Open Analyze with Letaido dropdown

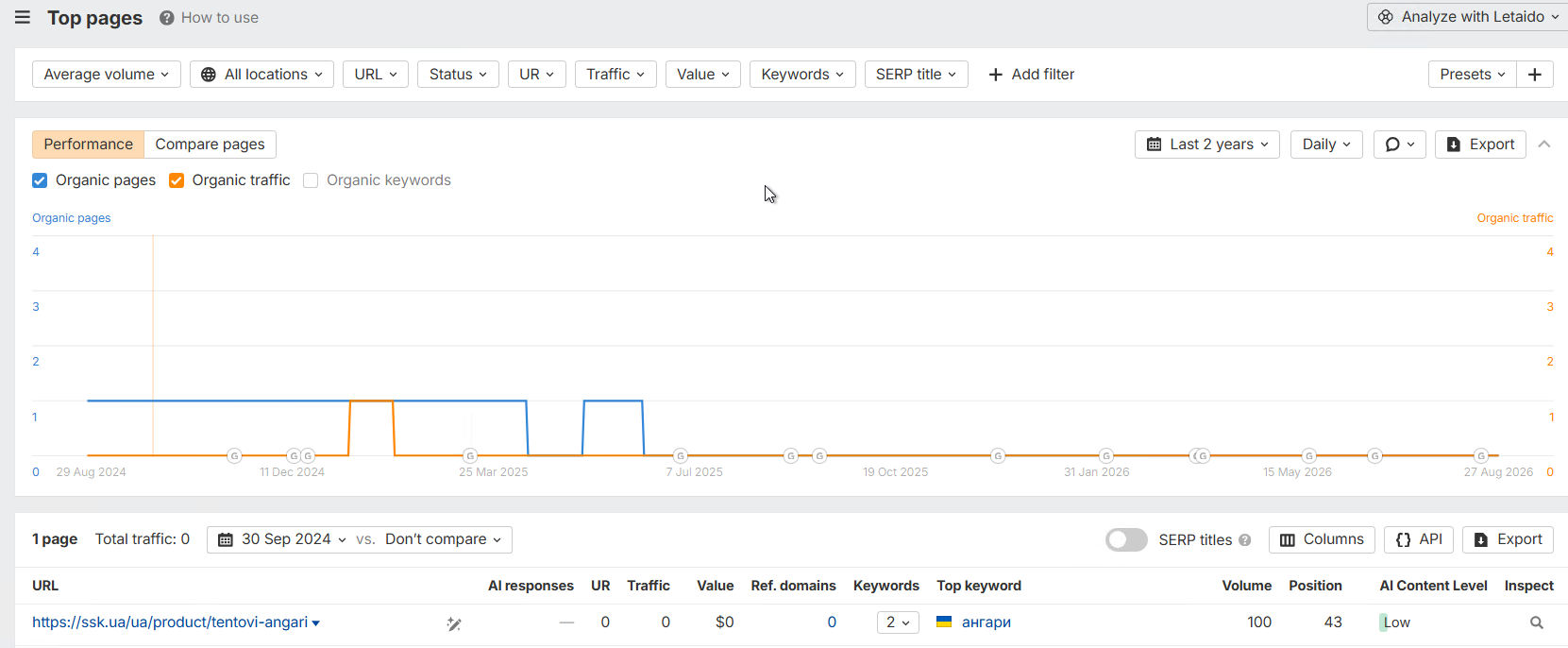tap(1468, 17)
